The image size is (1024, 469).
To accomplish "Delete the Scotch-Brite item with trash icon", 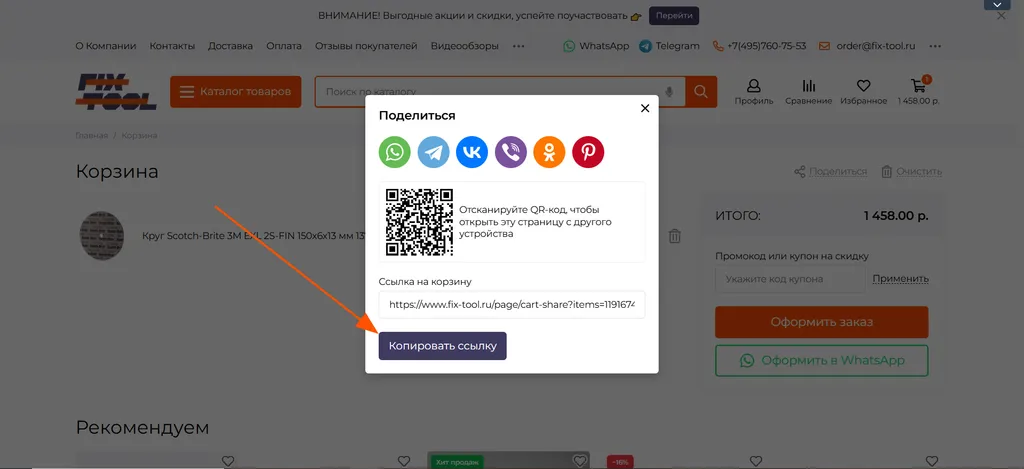I will pyautogui.click(x=675, y=236).
